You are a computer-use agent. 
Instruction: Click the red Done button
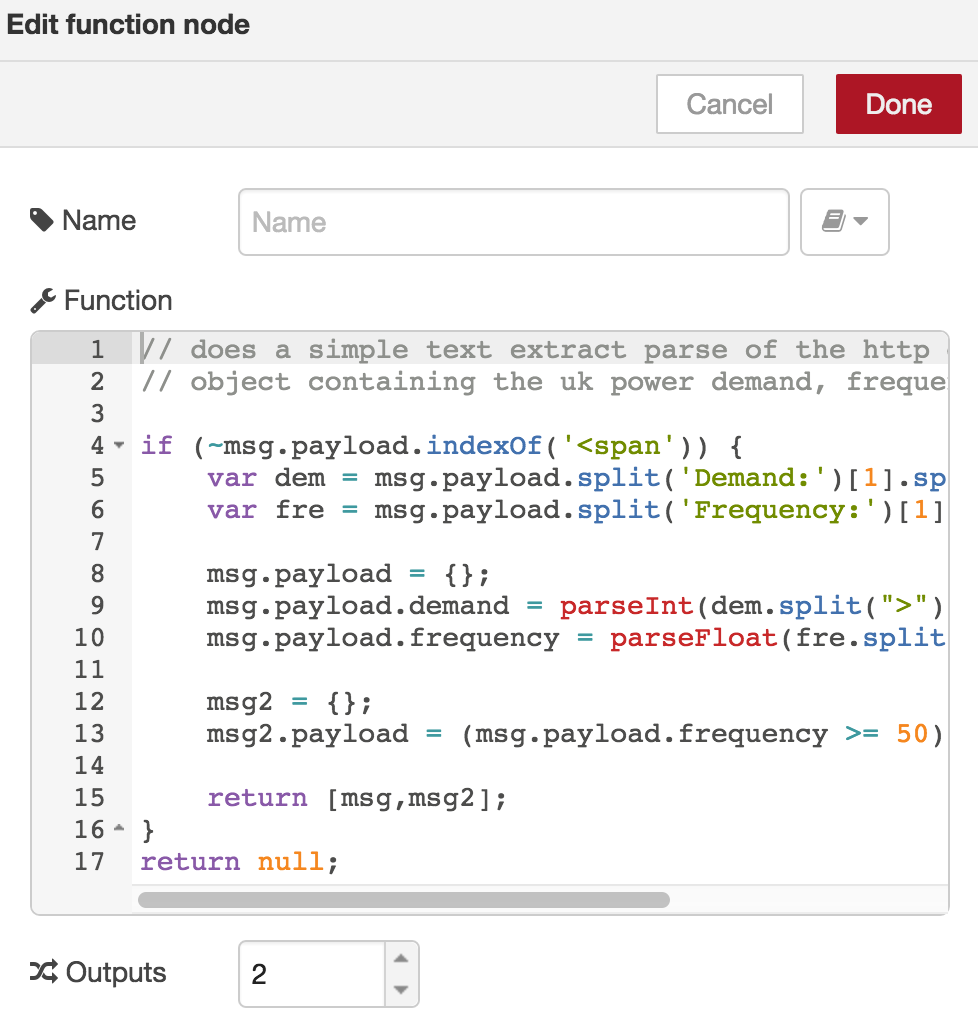(898, 104)
